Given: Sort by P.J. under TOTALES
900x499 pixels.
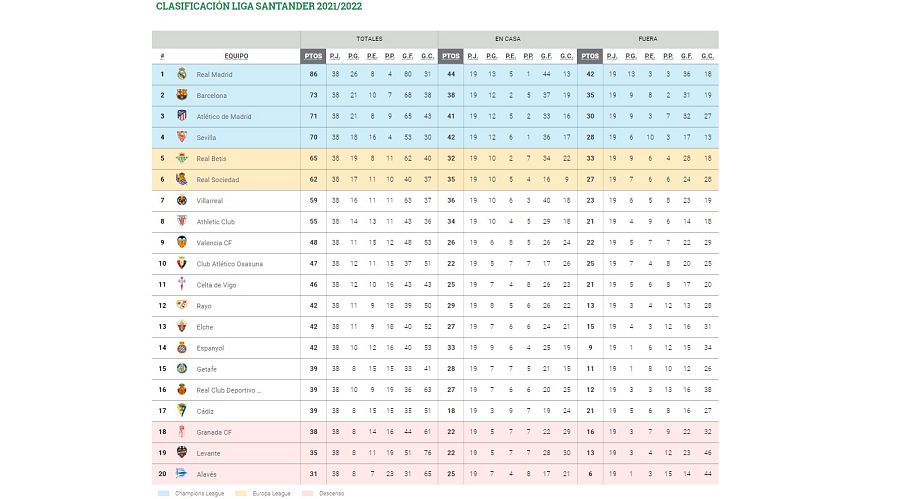Looking at the screenshot, I should click(x=335, y=56).
